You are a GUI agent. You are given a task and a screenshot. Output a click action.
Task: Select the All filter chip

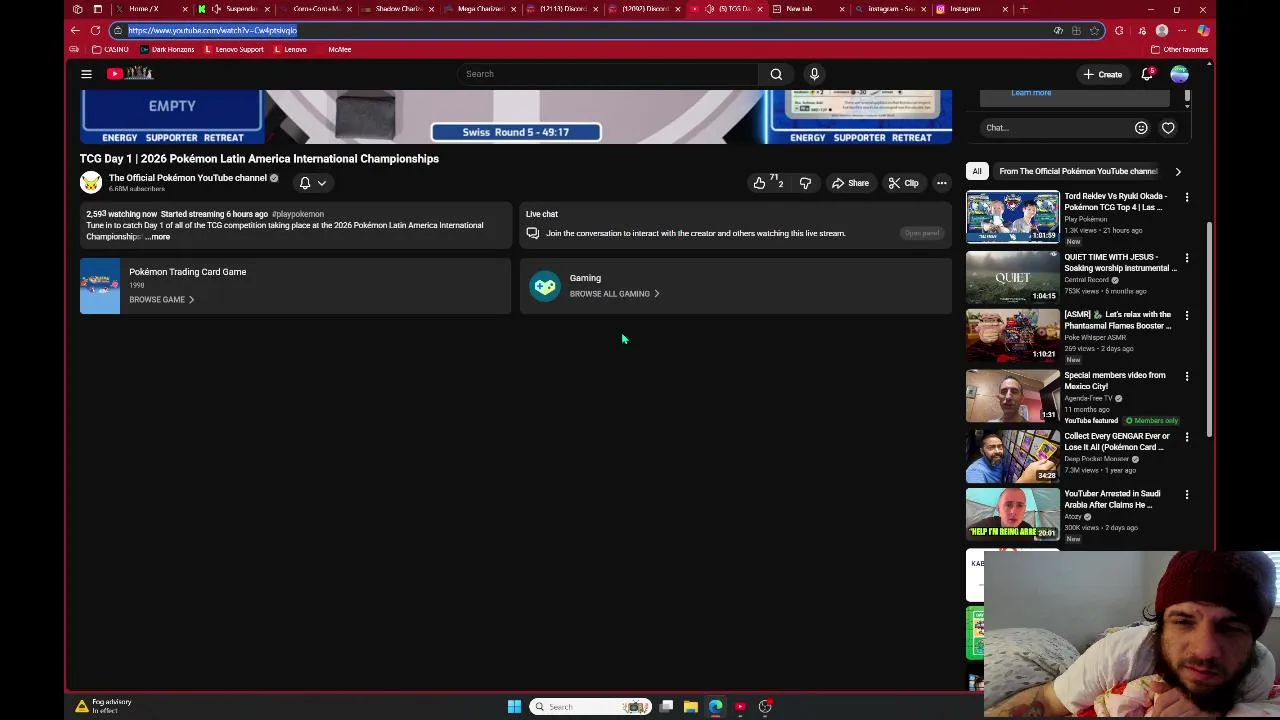click(x=977, y=171)
